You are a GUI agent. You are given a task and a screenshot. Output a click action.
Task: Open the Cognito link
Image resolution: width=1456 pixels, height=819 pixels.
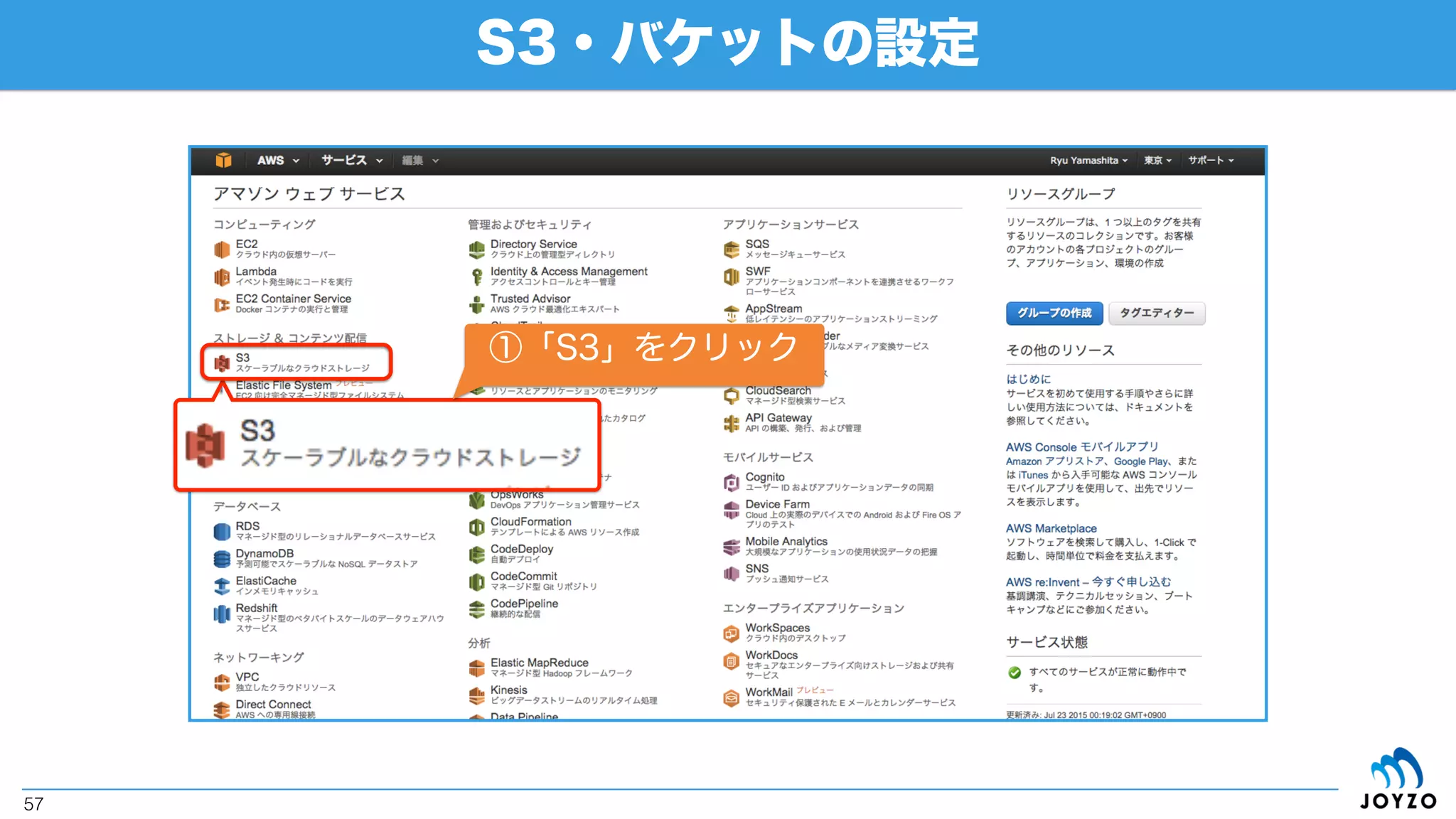pos(765,477)
